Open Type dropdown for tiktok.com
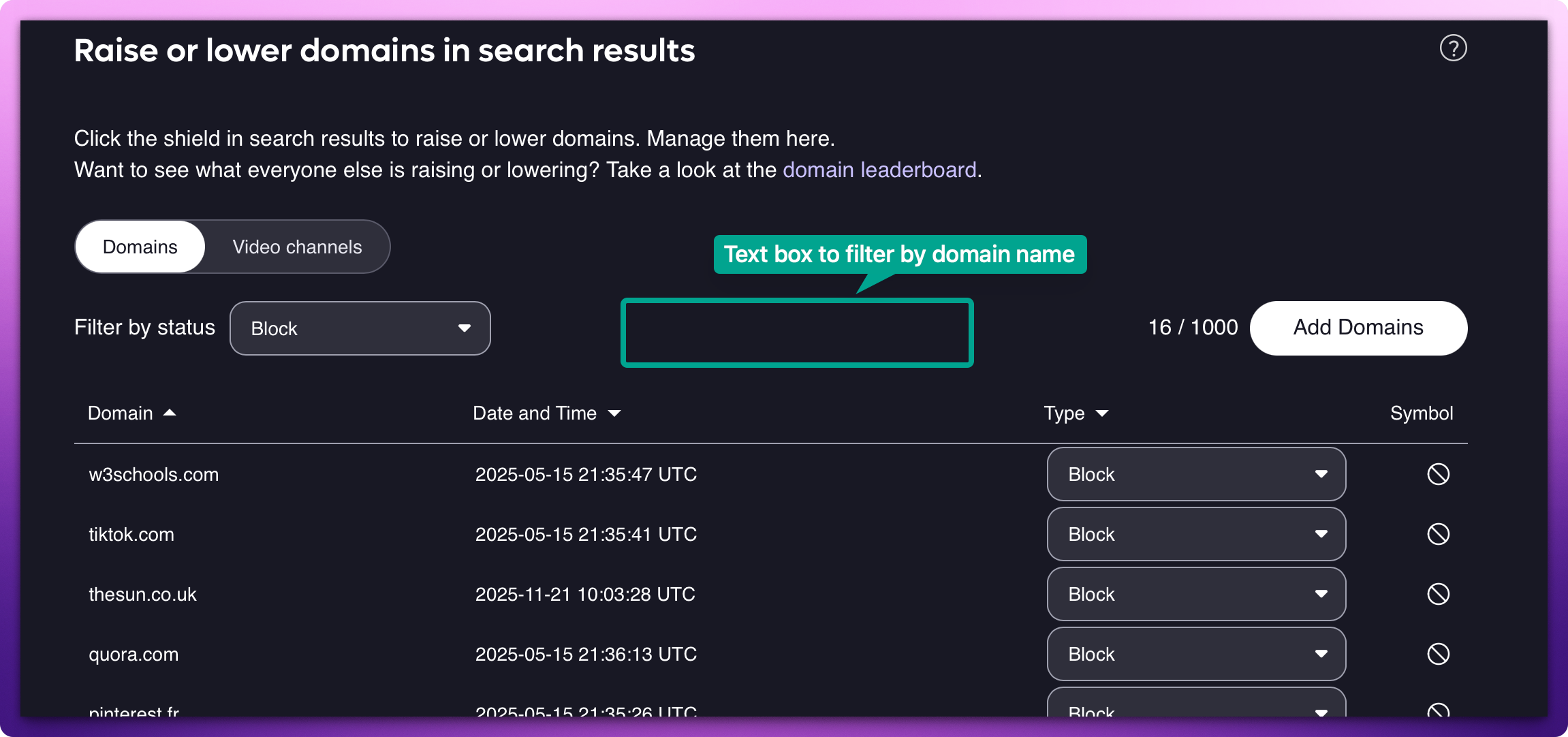 click(1195, 534)
